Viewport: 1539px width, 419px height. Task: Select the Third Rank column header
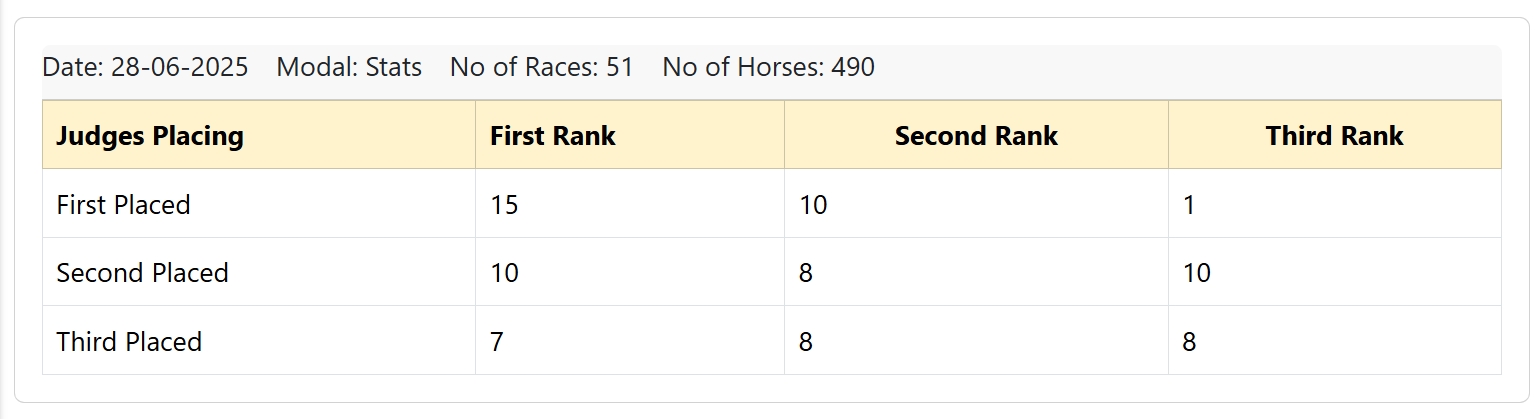(x=1335, y=135)
